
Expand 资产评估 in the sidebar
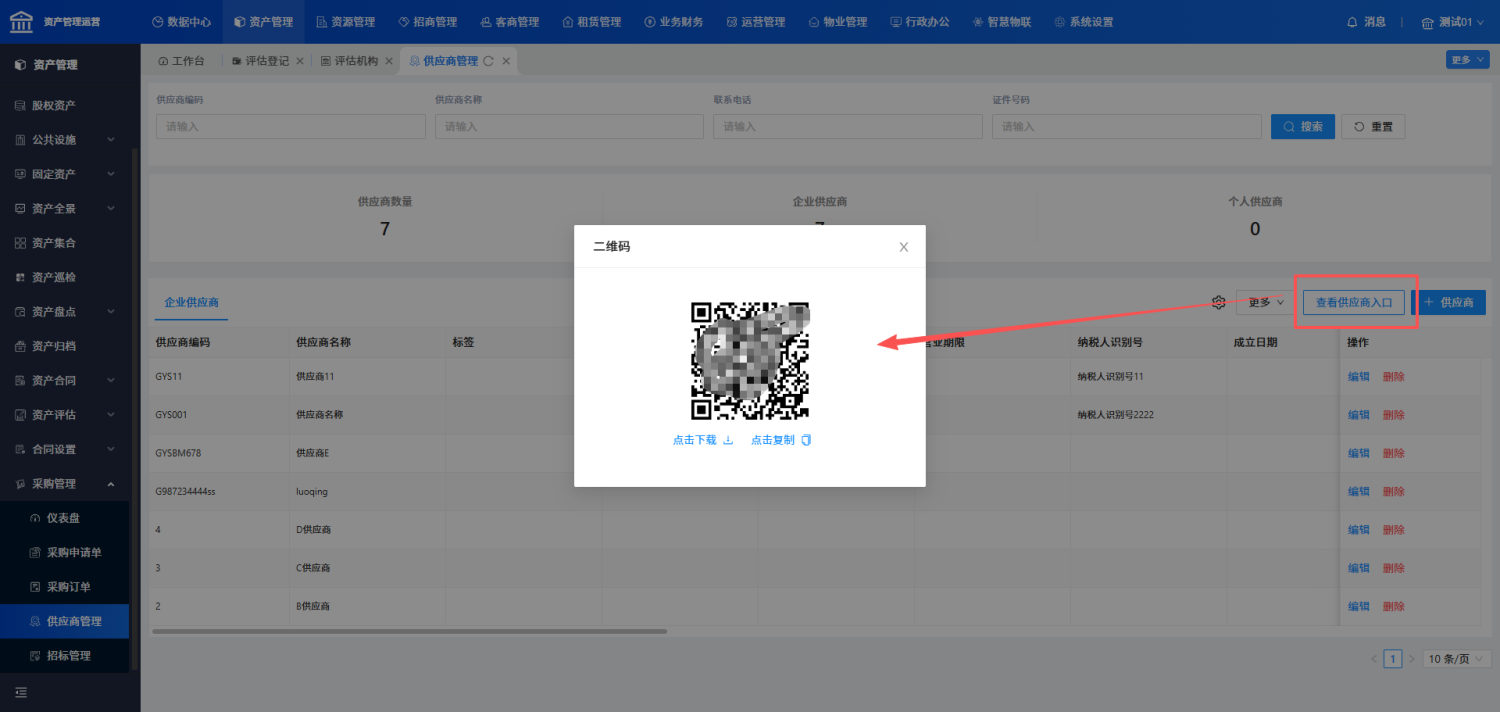click(65, 414)
